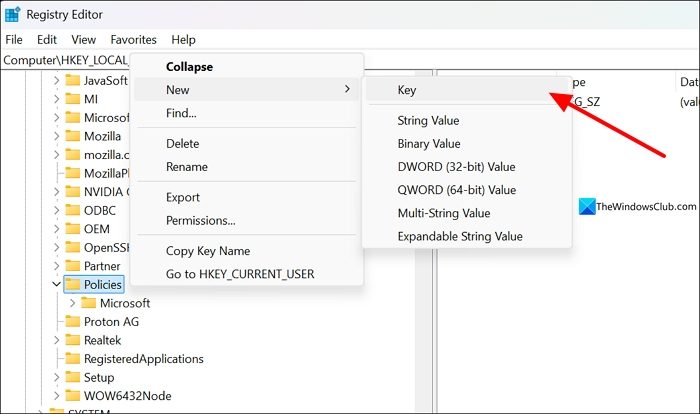Screen dimensions: 700x414
Task: Expand the Realtek key
Action: 56,340
